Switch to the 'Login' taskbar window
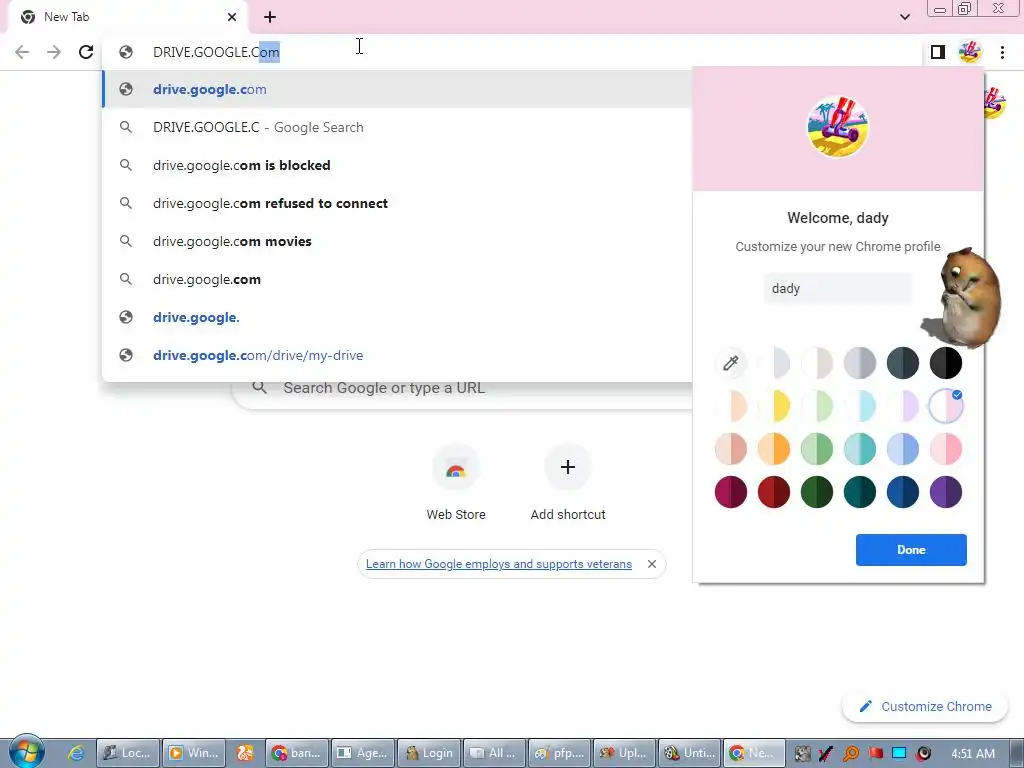Screen dimensions: 1024x768 (x=429, y=754)
